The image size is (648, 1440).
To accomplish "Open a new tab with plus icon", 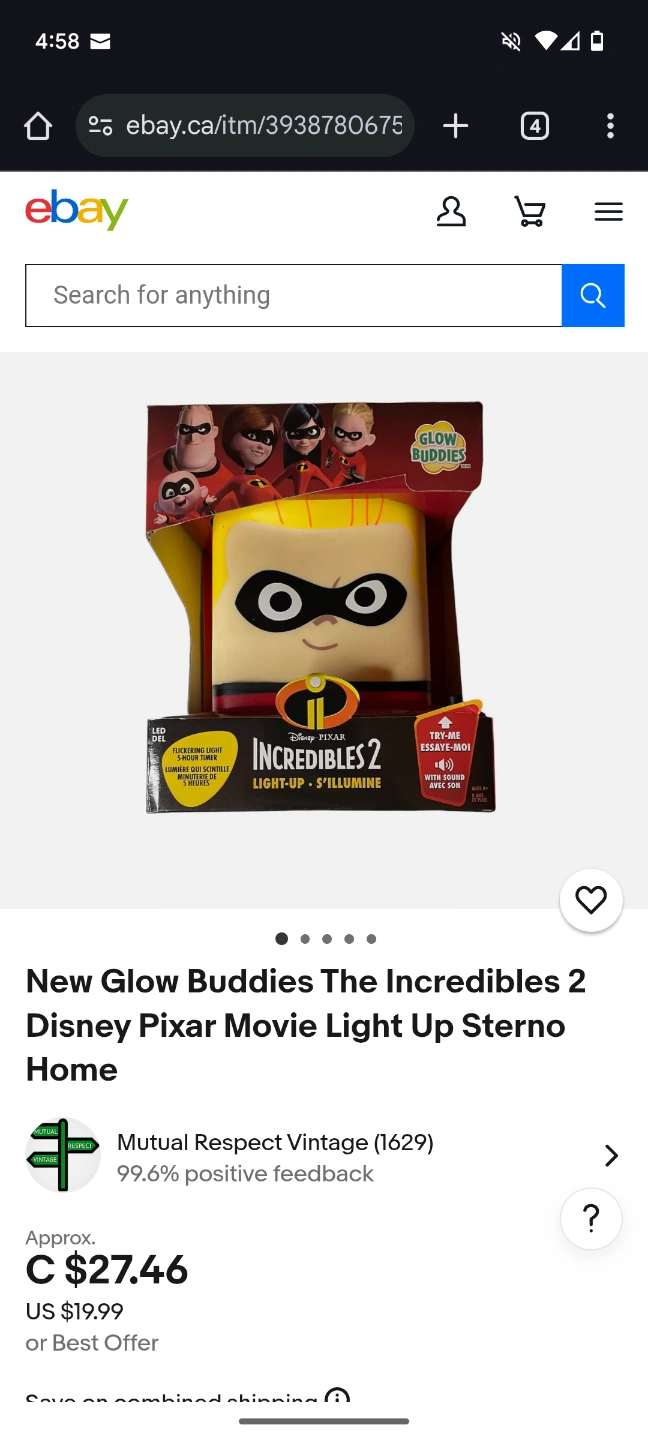I will pyautogui.click(x=455, y=126).
